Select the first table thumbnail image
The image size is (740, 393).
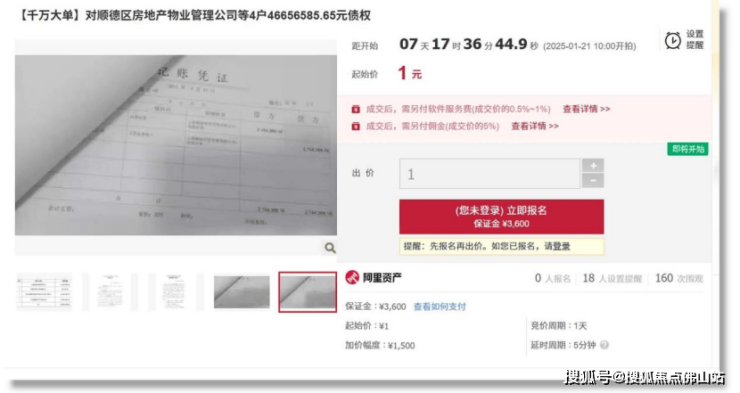click(44, 292)
